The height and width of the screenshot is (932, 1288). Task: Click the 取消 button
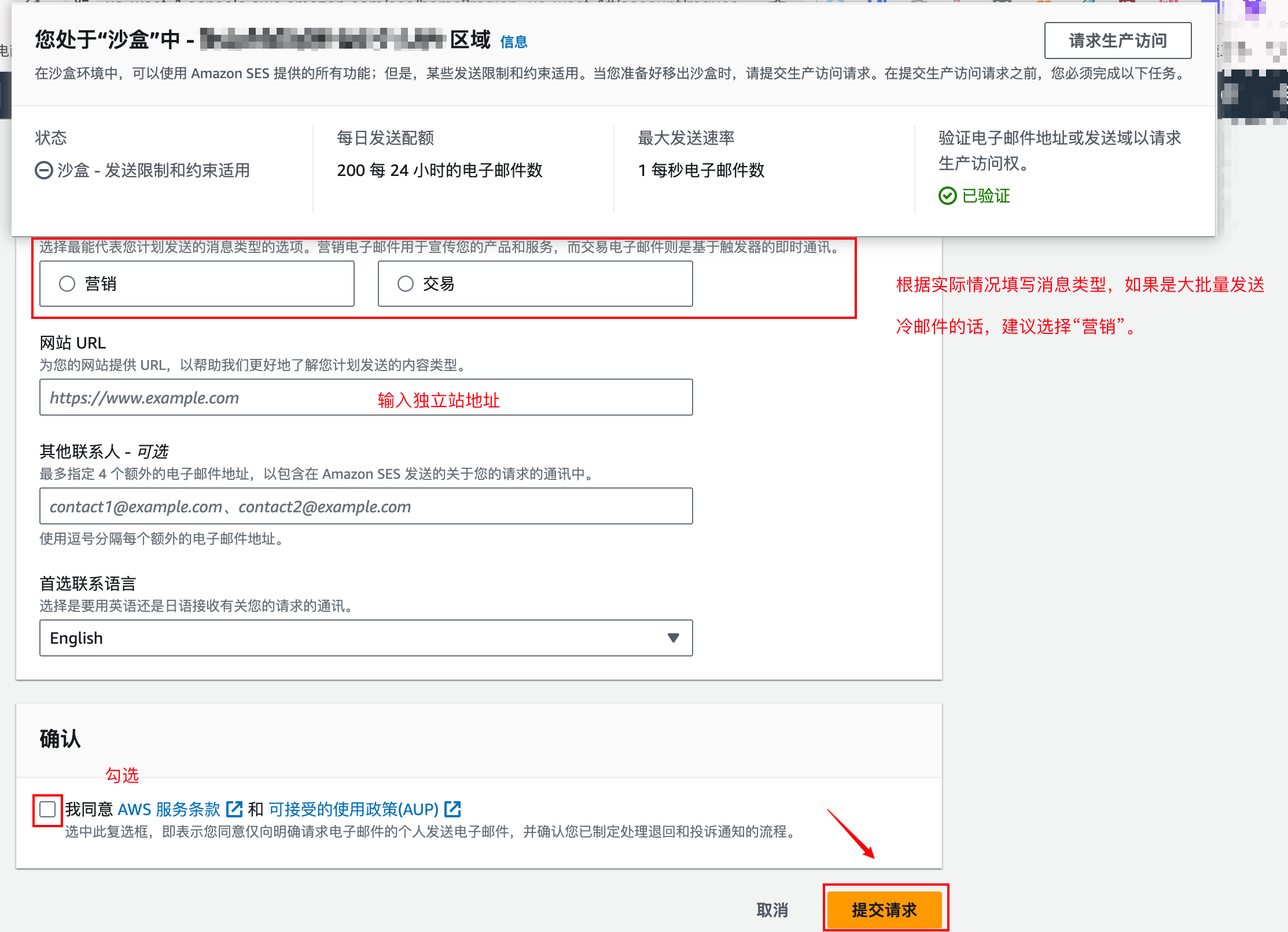point(772,910)
